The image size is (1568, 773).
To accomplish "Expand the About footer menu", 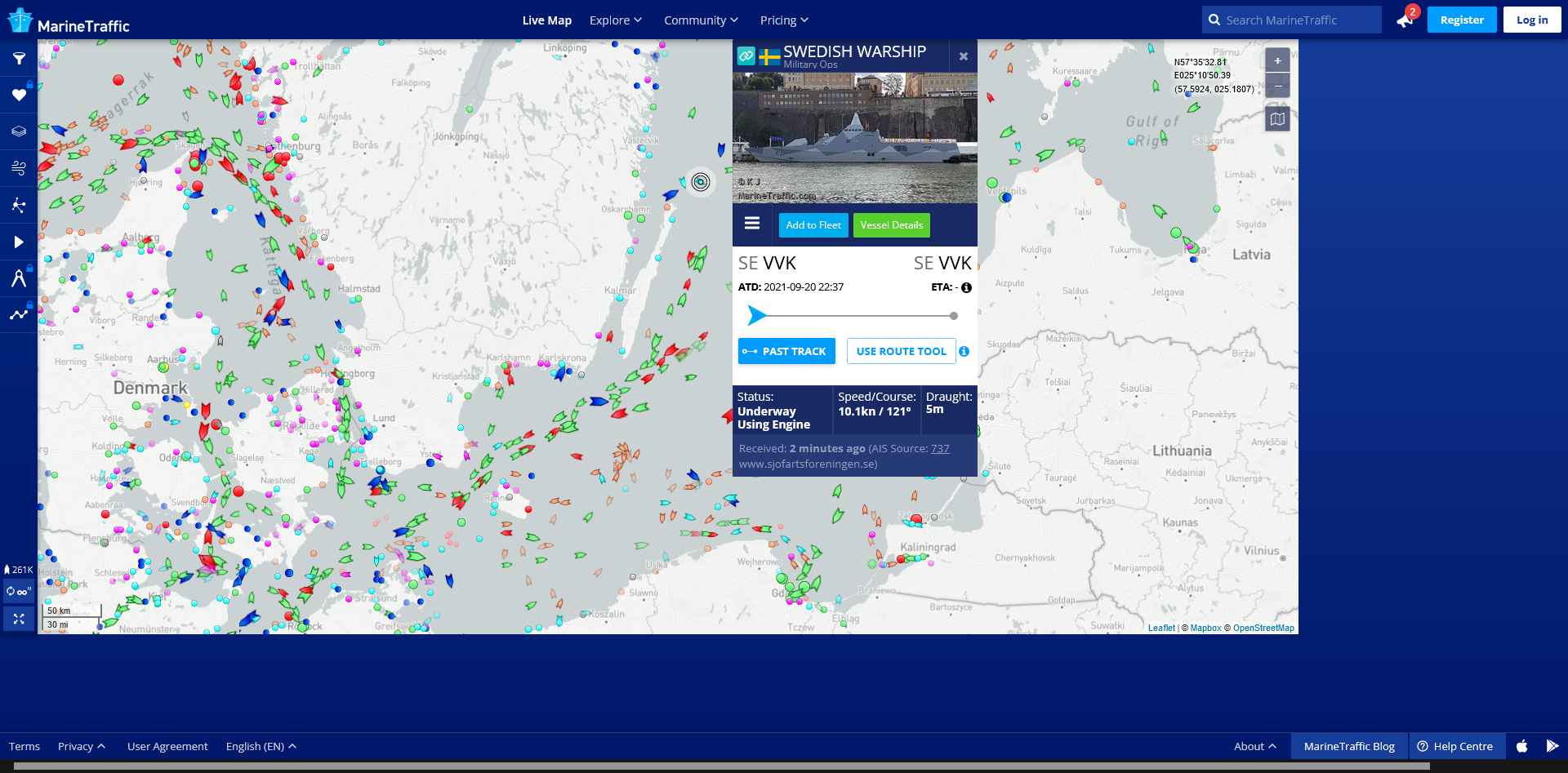I will [x=1254, y=746].
